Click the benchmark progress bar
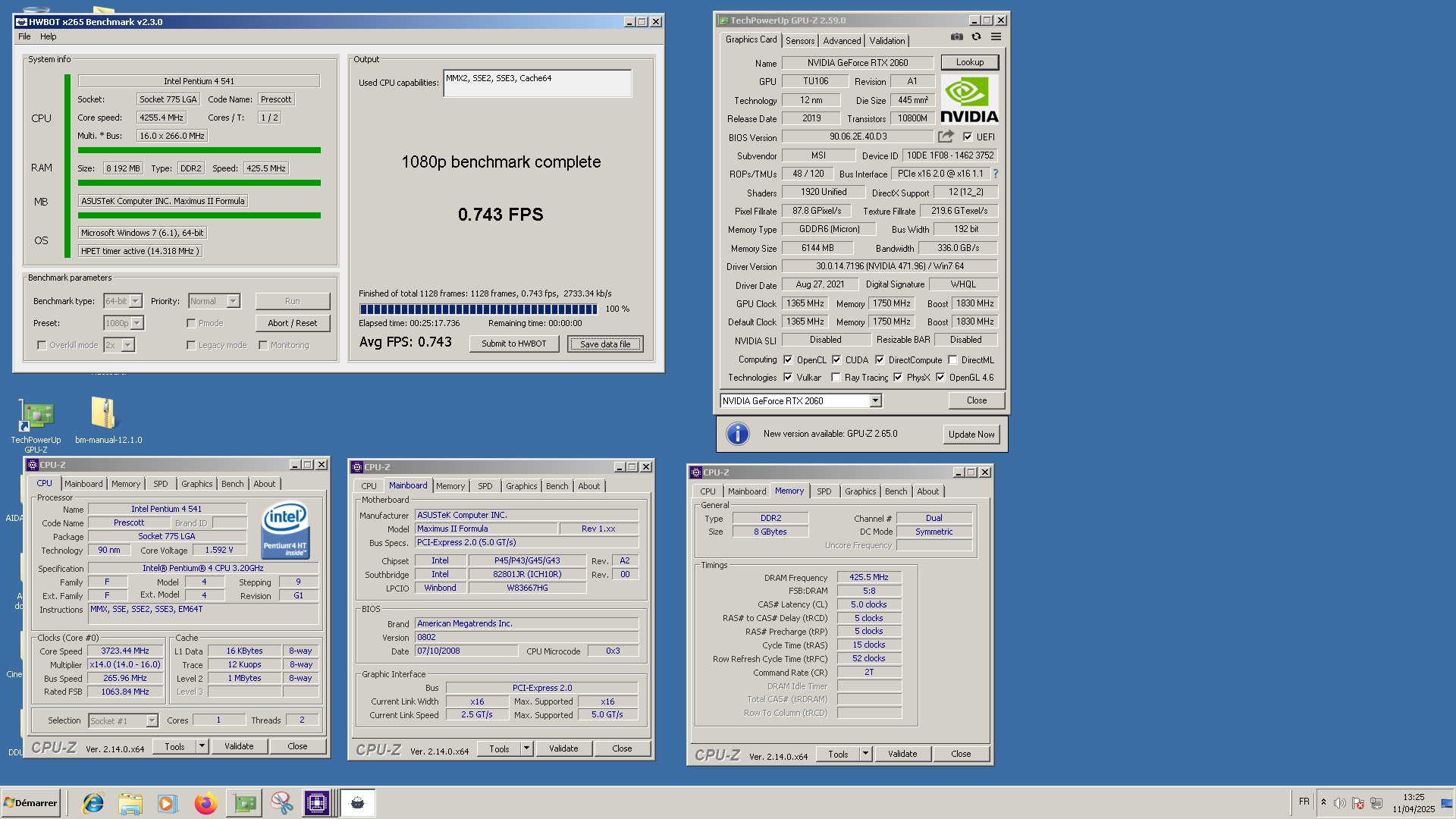Screen dimensions: 1456x819 coord(479,309)
